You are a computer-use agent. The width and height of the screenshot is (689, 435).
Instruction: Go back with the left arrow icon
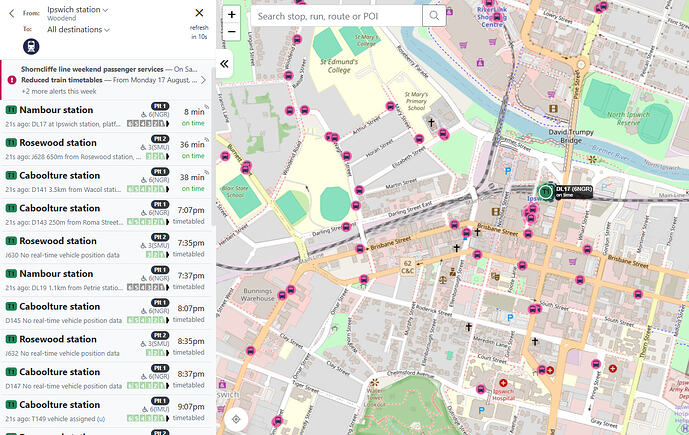[x=12, y=13]
